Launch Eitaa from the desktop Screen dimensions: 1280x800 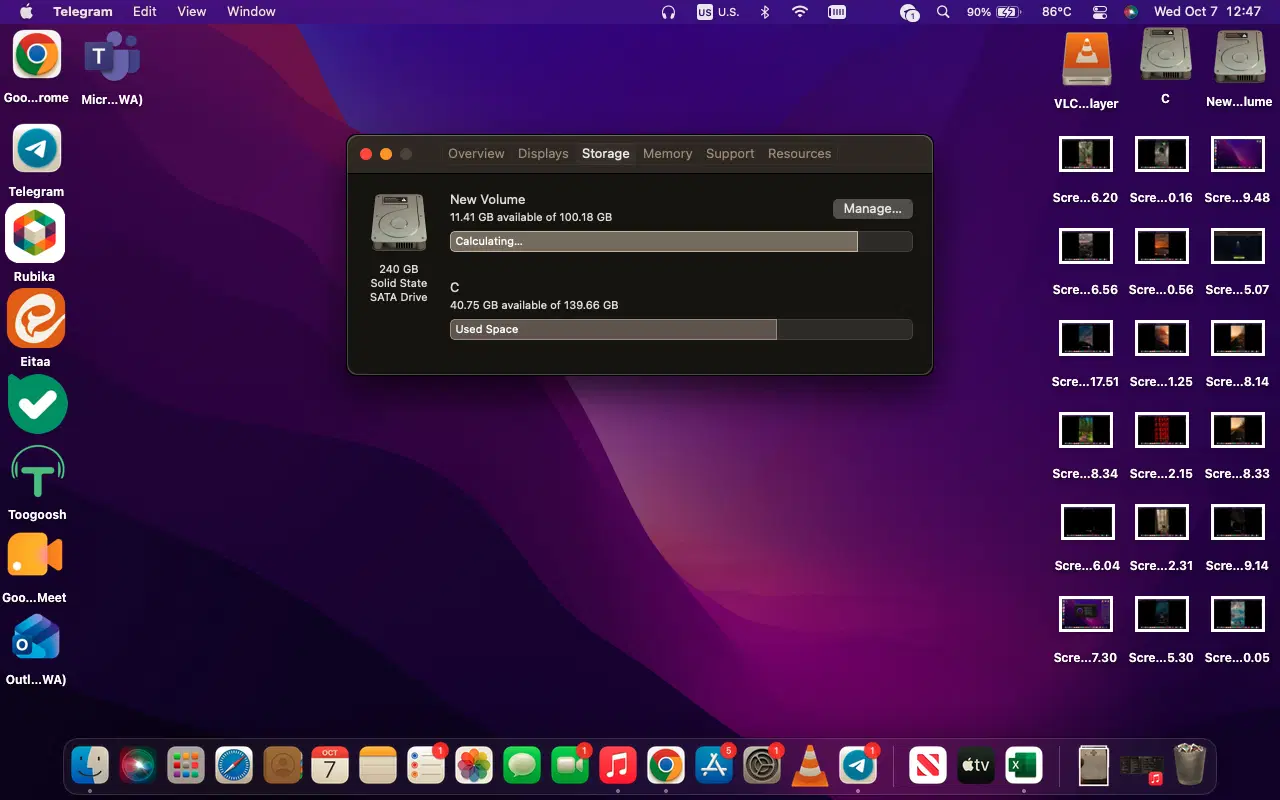35,318
